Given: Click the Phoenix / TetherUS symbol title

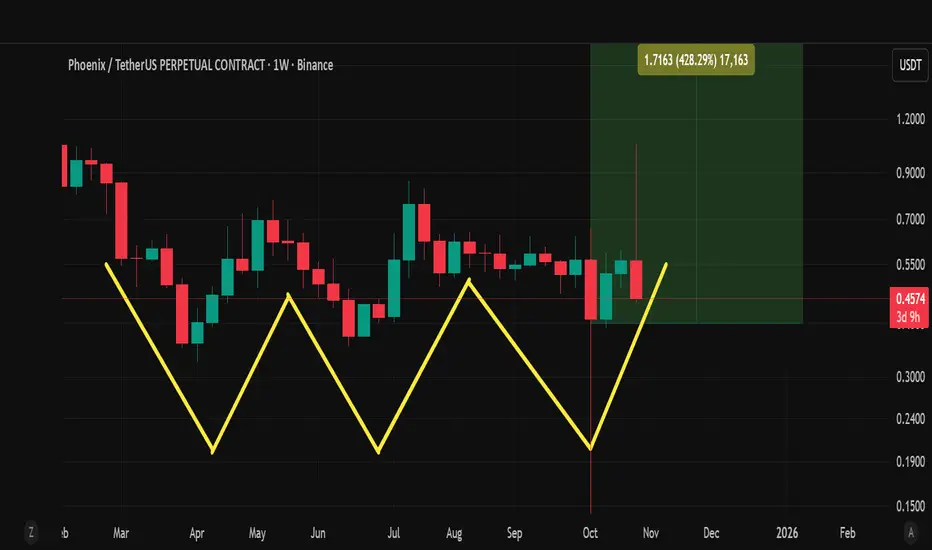Looking at the screenshot, I should coord(200,65).
